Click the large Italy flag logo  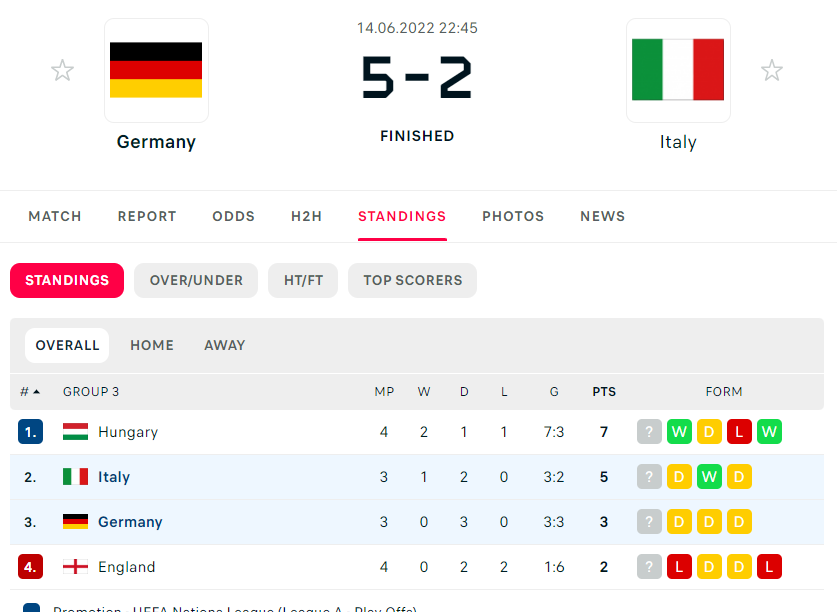pos(678,70)
